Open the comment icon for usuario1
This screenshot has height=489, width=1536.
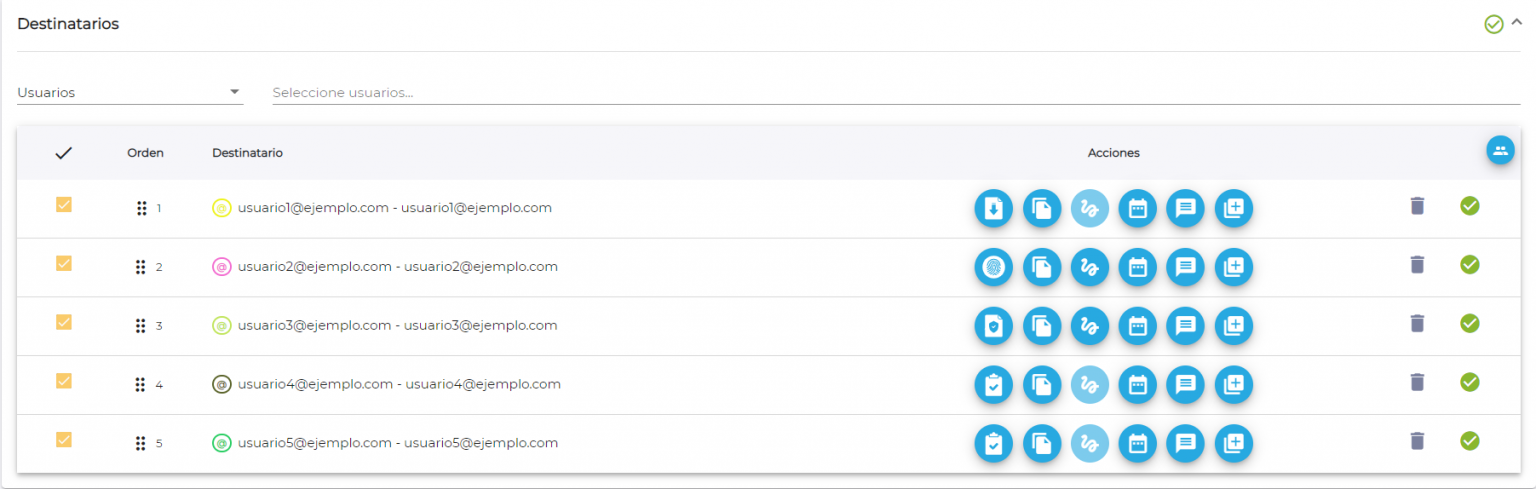(x=1185, y=208)
